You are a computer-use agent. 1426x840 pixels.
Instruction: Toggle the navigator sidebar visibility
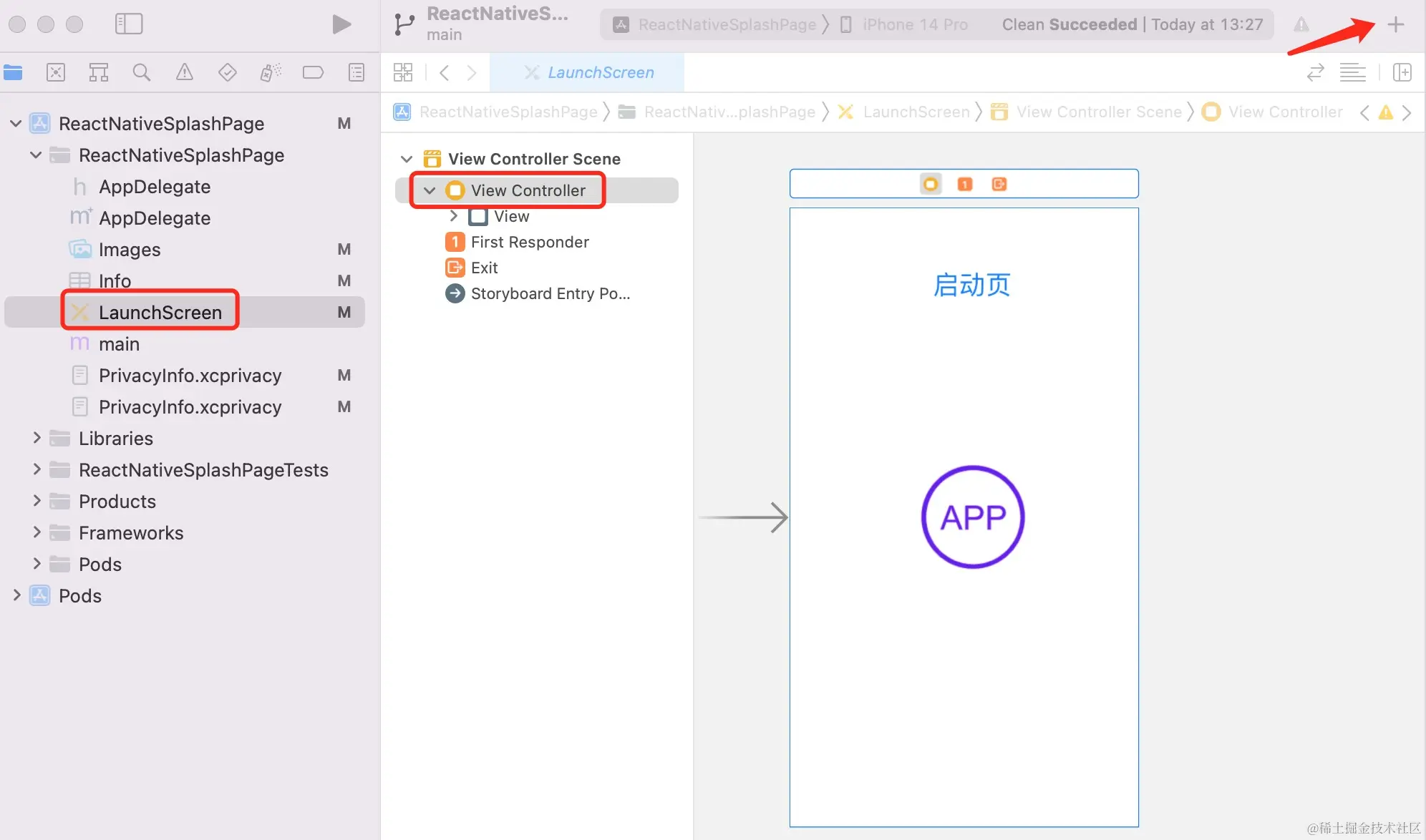point(129,24)
